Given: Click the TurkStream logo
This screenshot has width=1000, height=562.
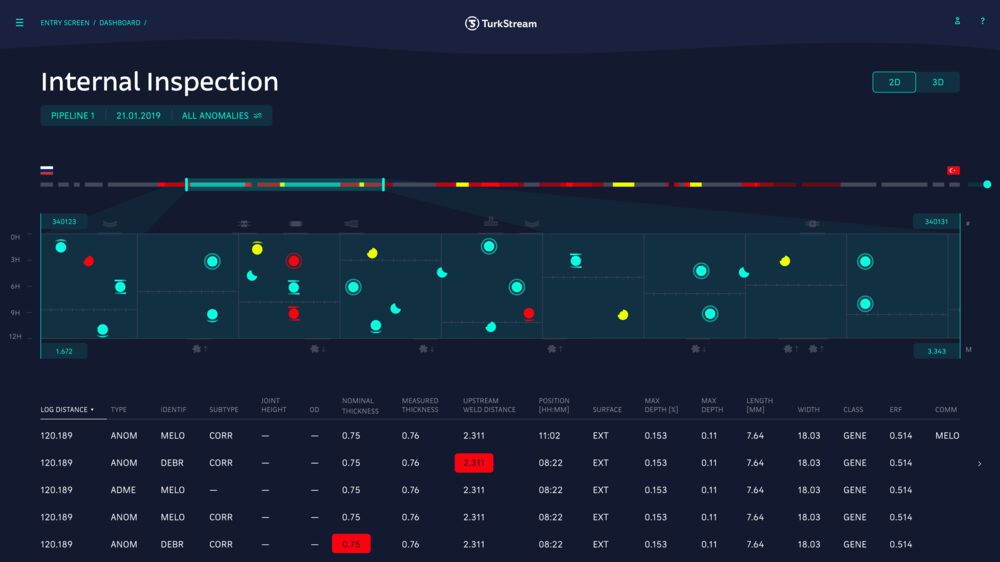Looking at the screenshot, I should coord(500,23).
